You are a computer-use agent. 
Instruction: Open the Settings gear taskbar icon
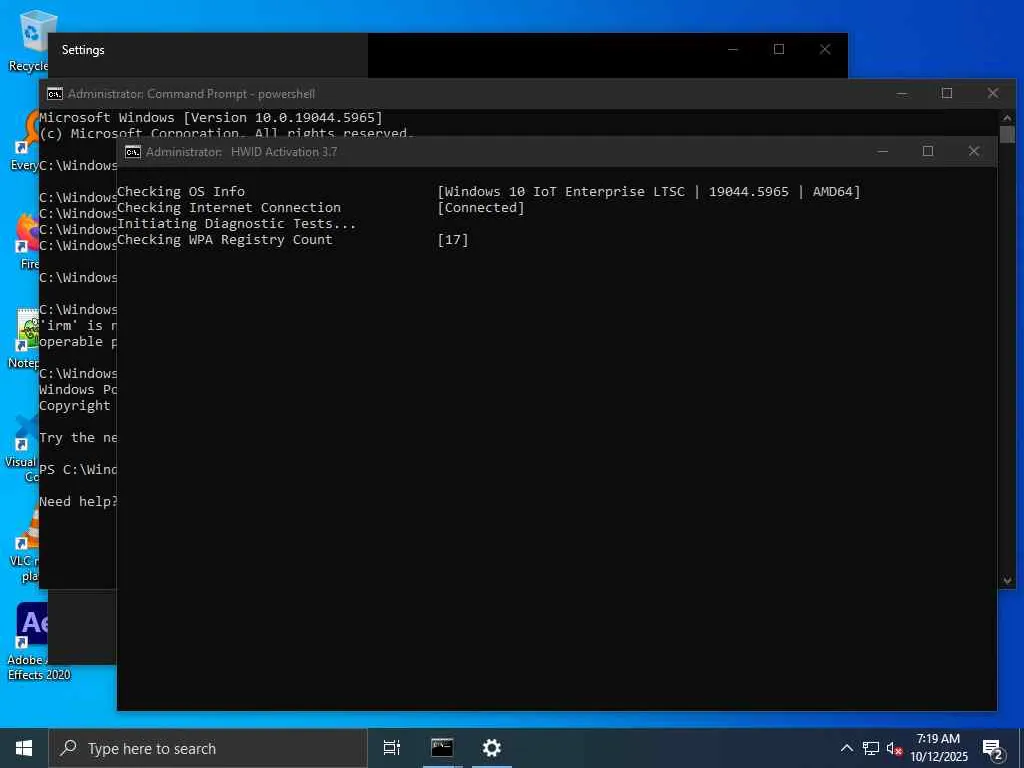491,748
